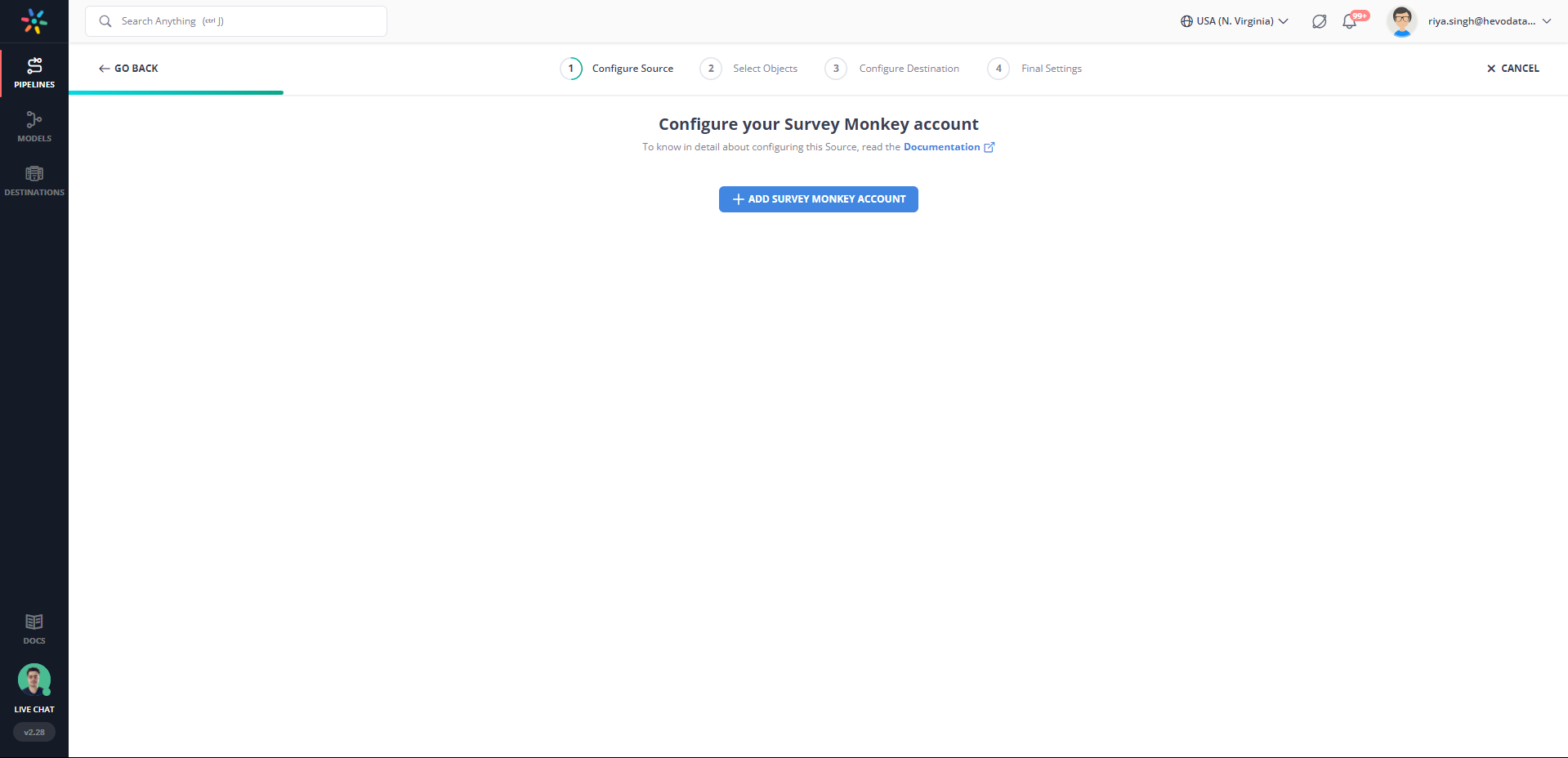The height and width of the screenshot is (758, 1568).
Task: Select step 1 Configure Source
Action: click(x=617, y=69)
